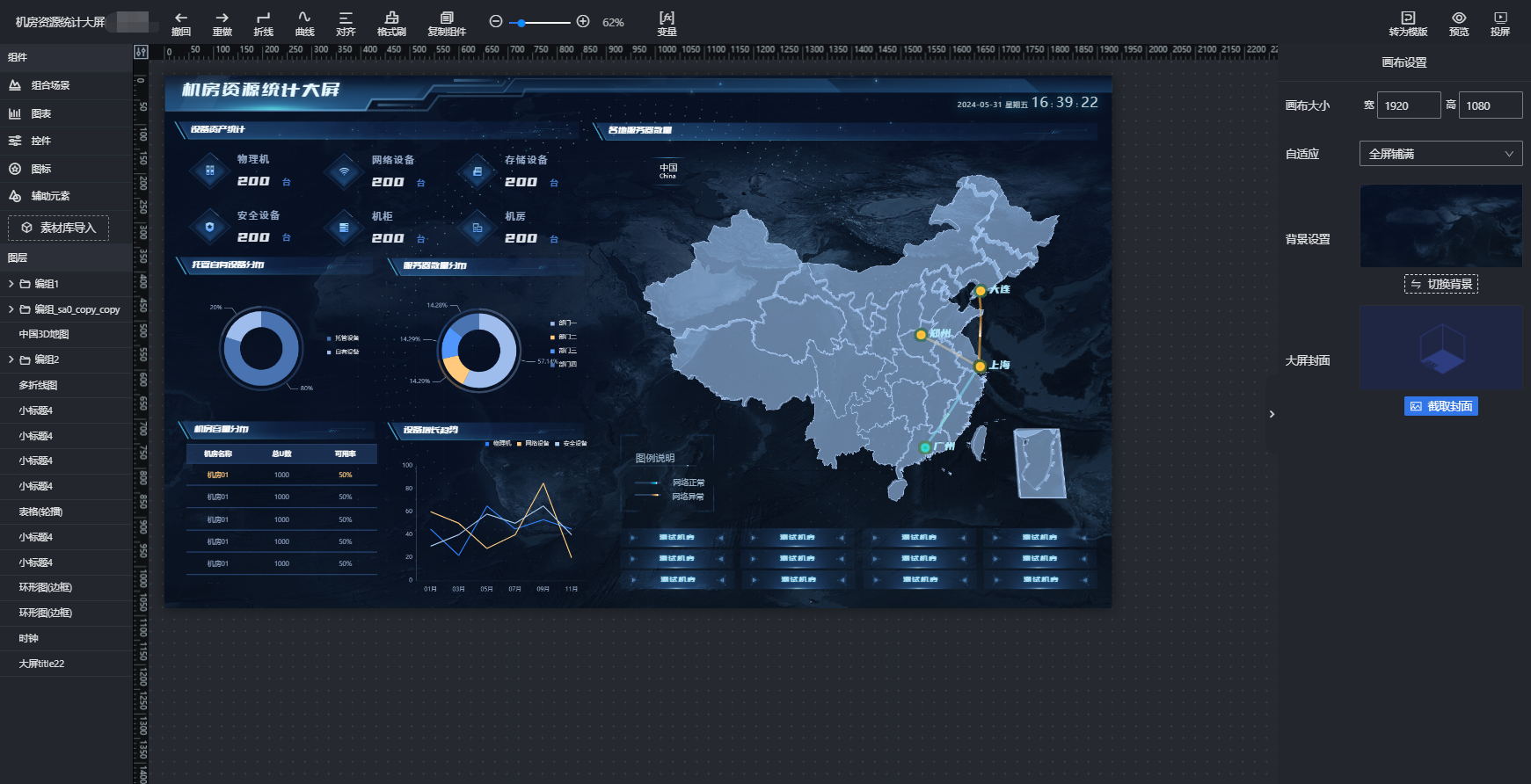Image resolution: width=1531 pixels, height=784 pixels.
Task: Activate the 格式刷 format painter
Action: pos(391,18)
